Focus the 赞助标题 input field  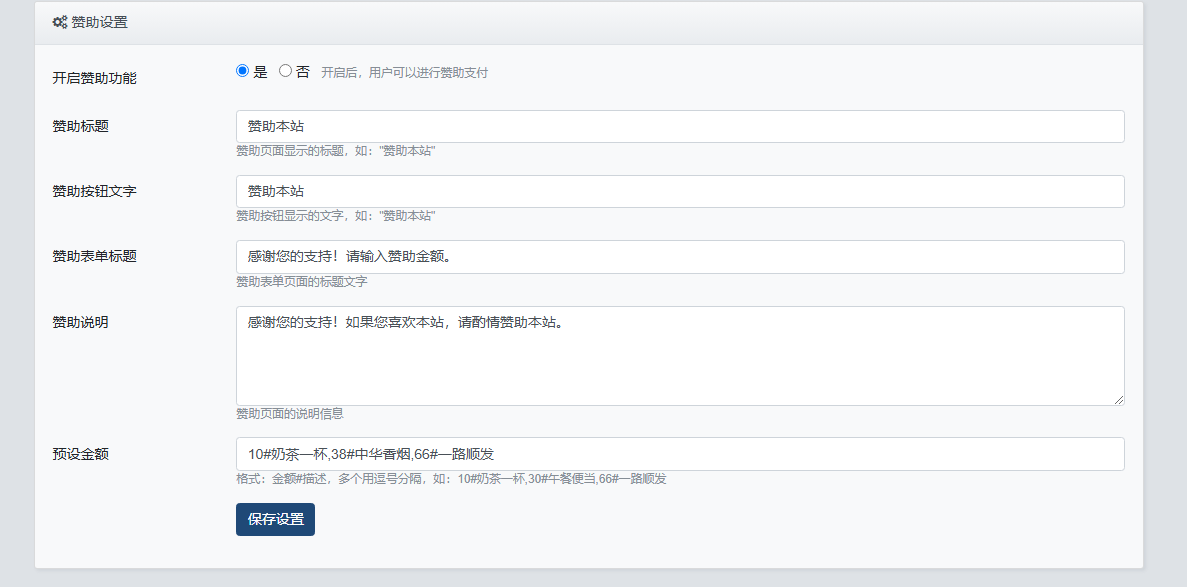[680, 127]
